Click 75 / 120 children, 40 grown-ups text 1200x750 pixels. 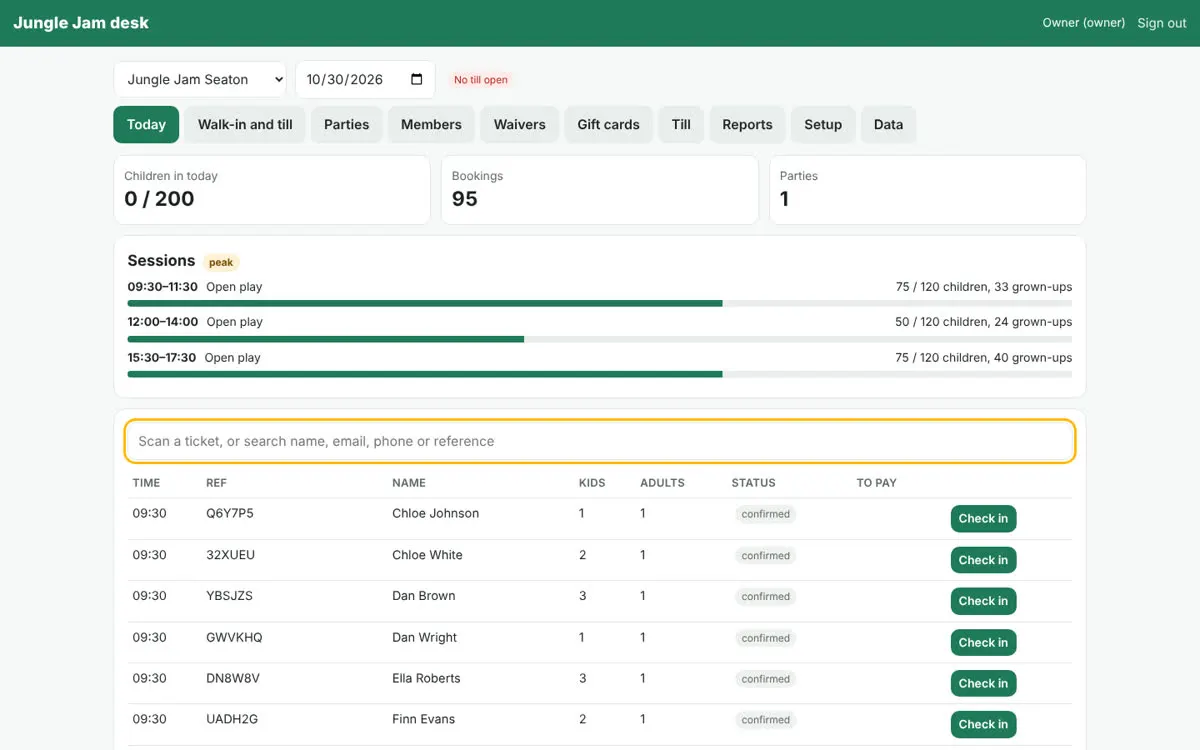tap(984, 358)
